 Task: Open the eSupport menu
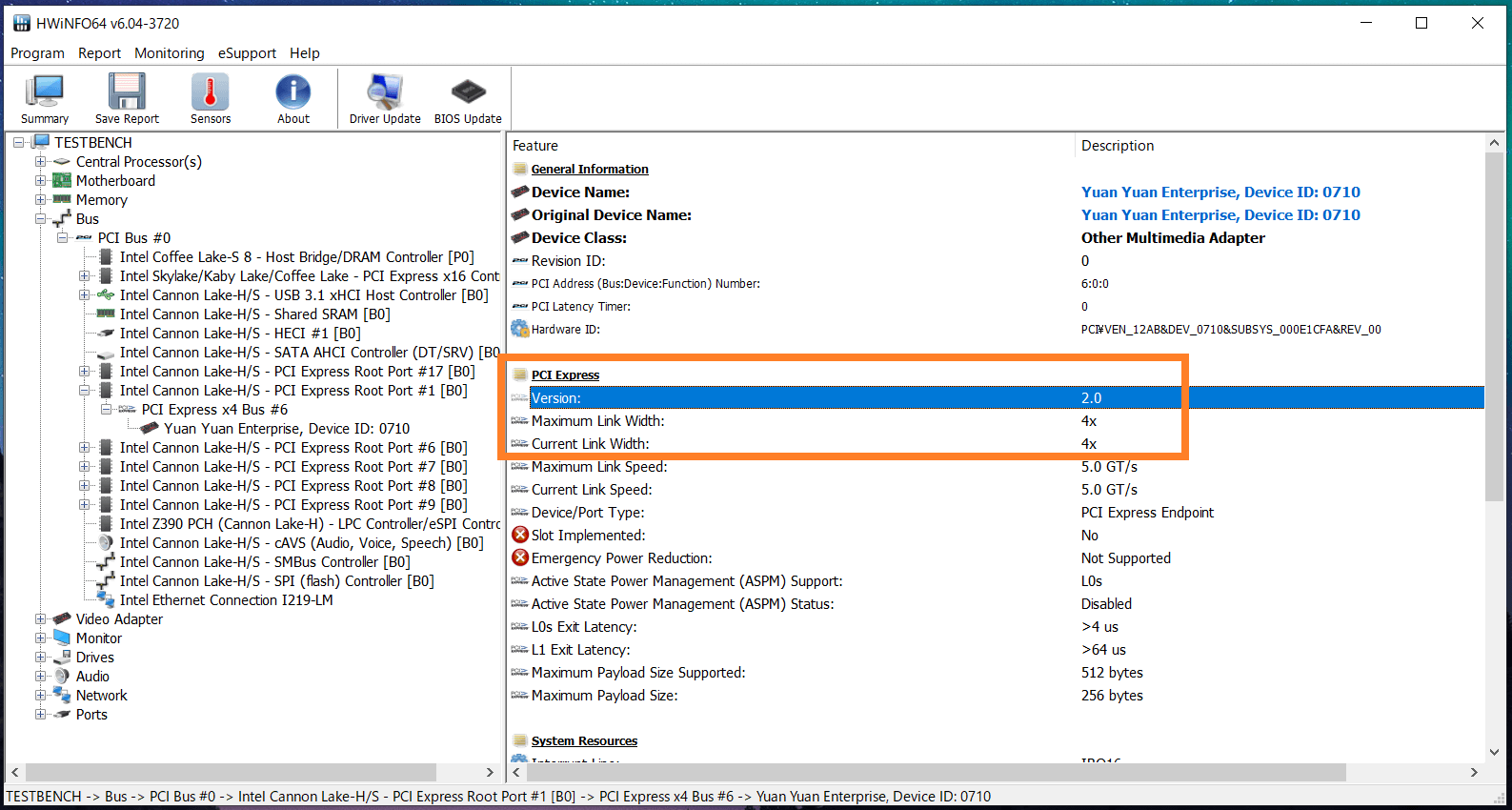(x=247, y=53)
